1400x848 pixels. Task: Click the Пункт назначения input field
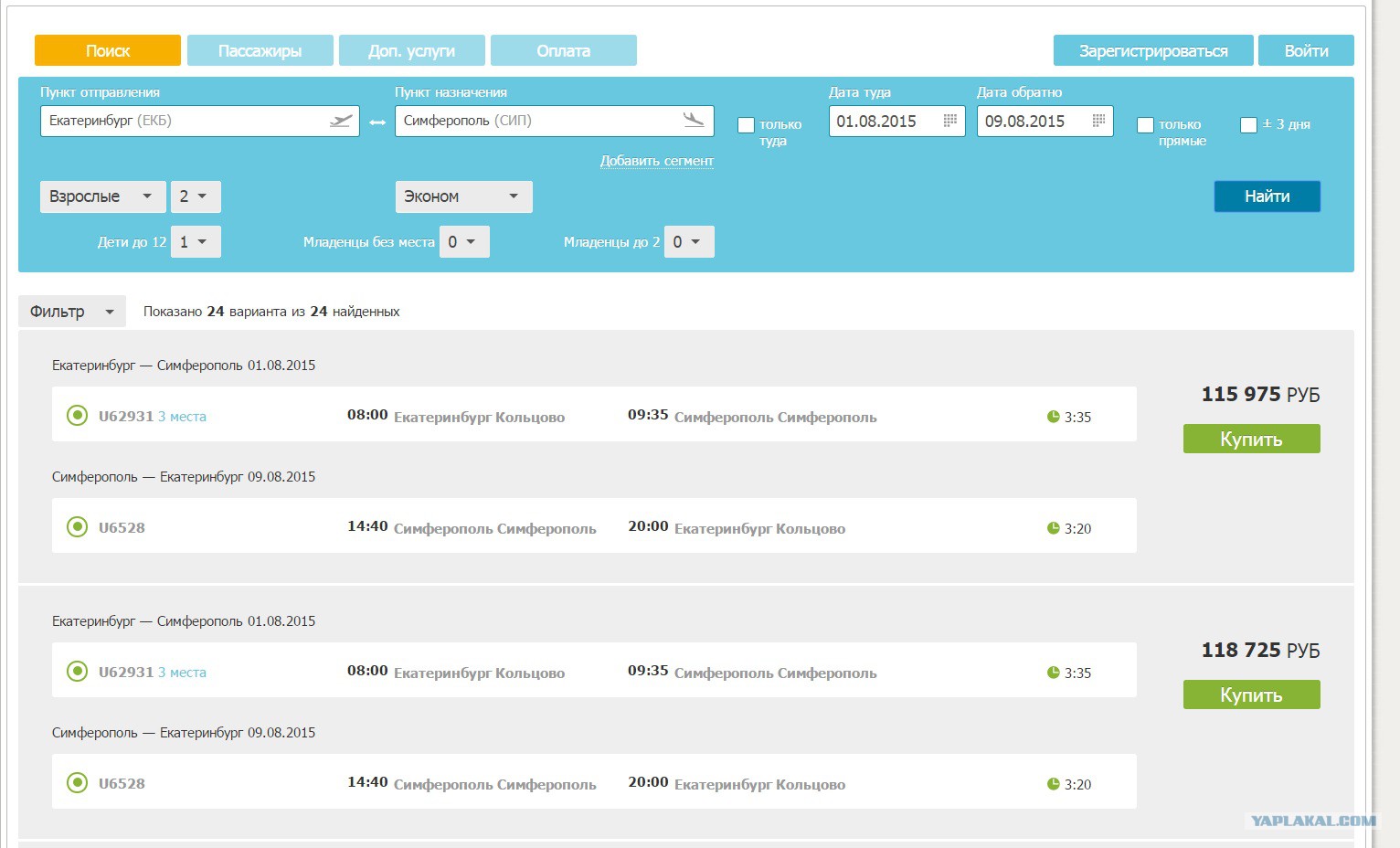(x=554, y=121)
